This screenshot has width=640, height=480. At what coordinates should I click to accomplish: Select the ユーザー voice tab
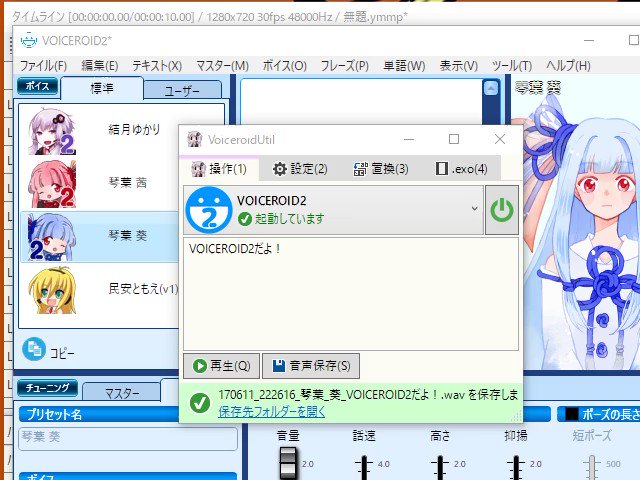(x=182, y=90)
